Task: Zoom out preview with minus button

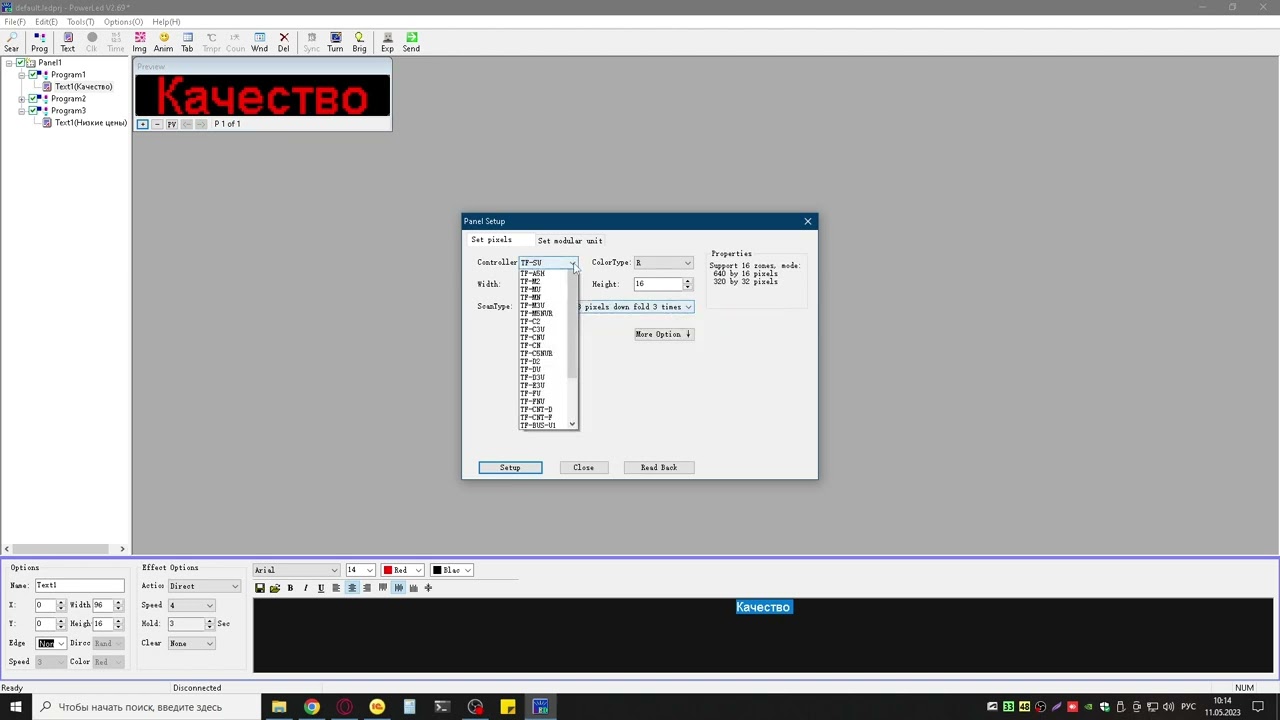Action: click(157, 124)
